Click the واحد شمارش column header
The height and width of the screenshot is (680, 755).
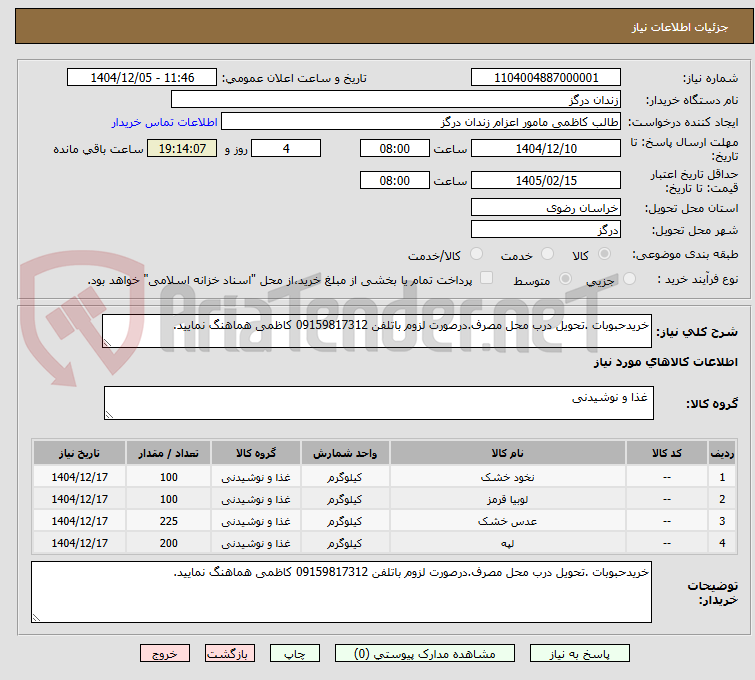click(x=345, y=453)
